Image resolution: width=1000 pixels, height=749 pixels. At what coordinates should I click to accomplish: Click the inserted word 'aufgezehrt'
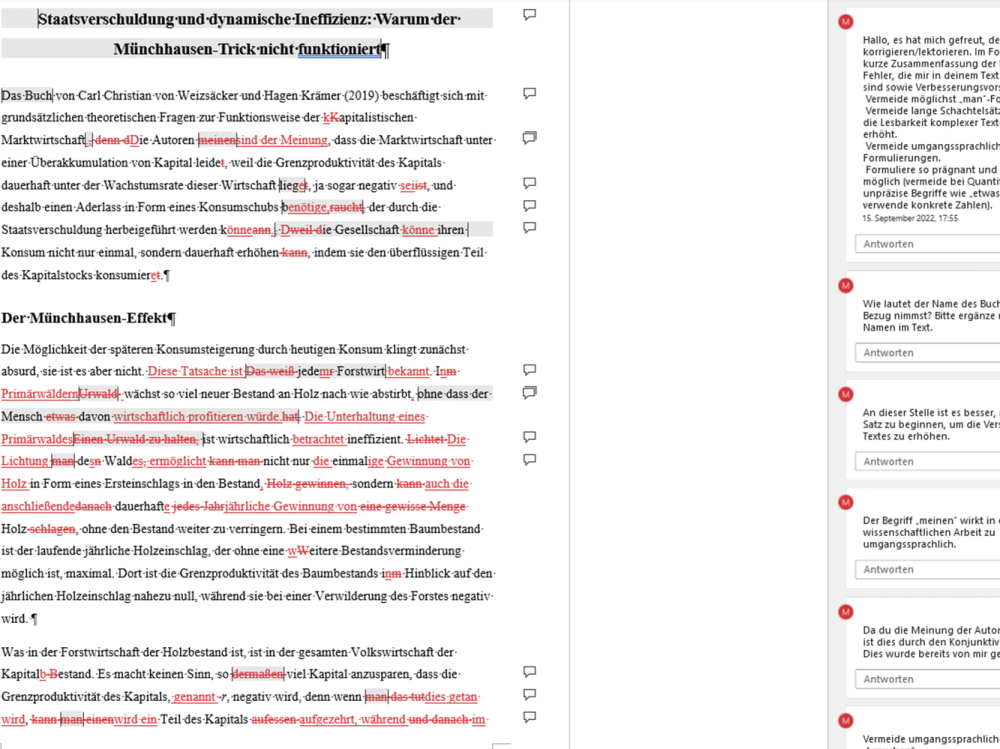pos(327,720)
